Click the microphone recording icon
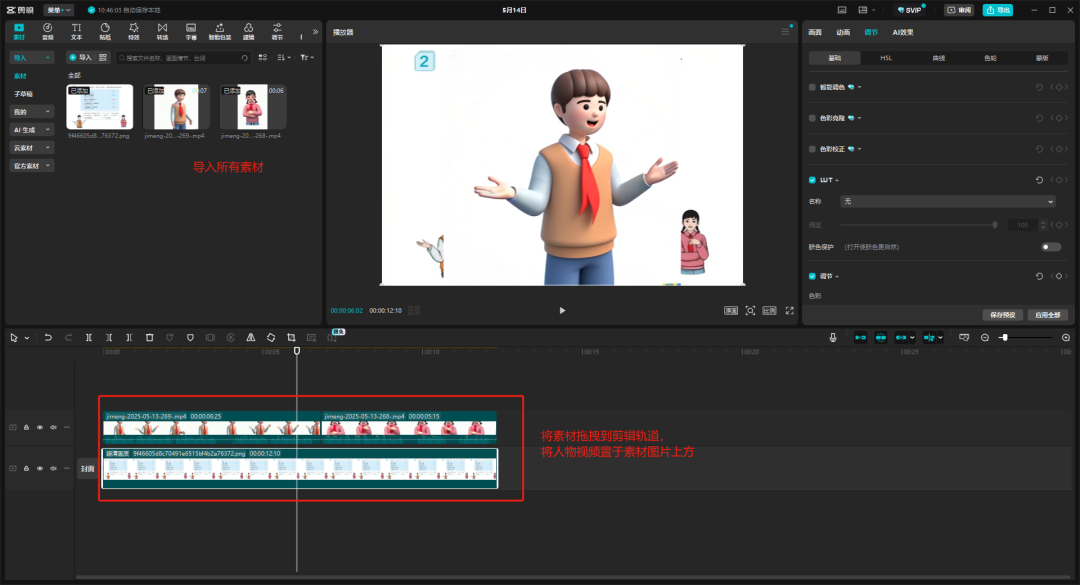Screen dimensions: 1080x585 [833, 337]
